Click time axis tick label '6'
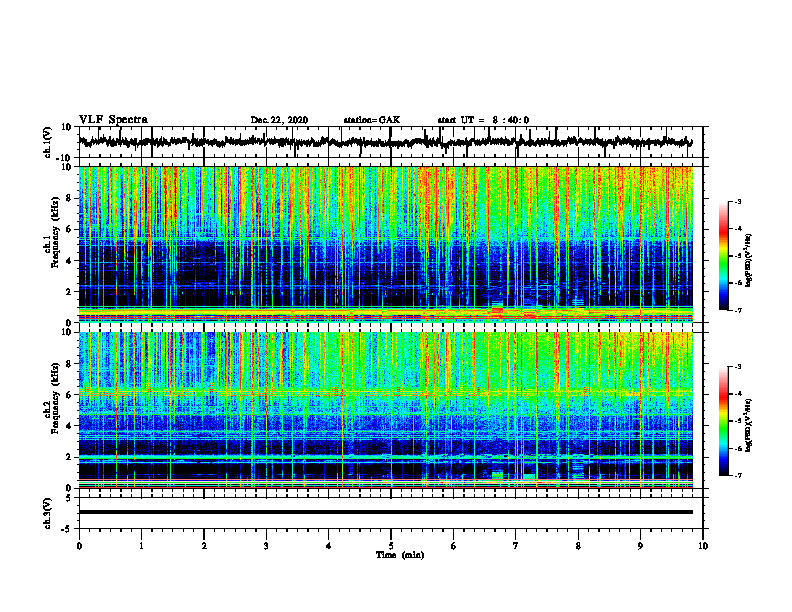Screen dimensions: 792x612 (454, 546)
